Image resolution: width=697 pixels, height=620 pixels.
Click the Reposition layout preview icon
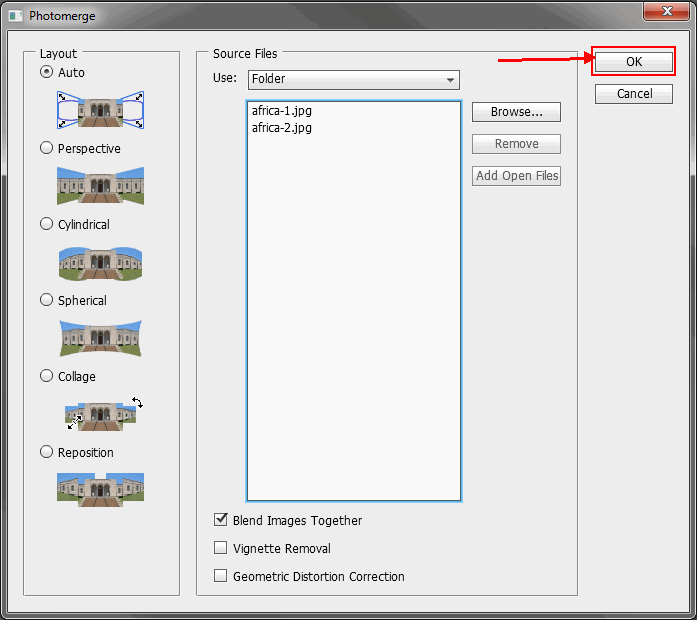(100, 489)
